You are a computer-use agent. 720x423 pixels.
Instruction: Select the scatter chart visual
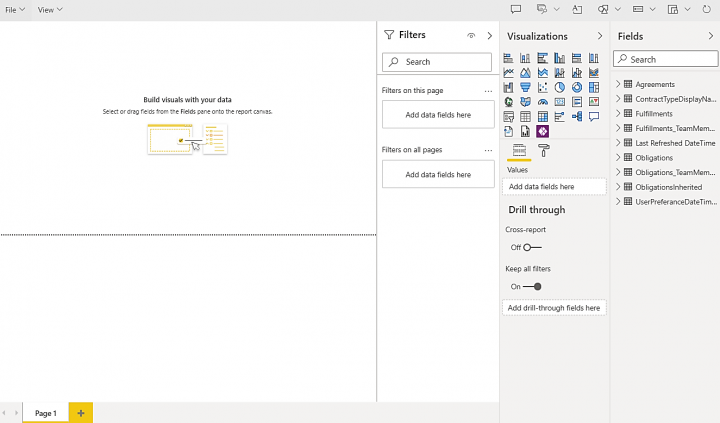542,87
